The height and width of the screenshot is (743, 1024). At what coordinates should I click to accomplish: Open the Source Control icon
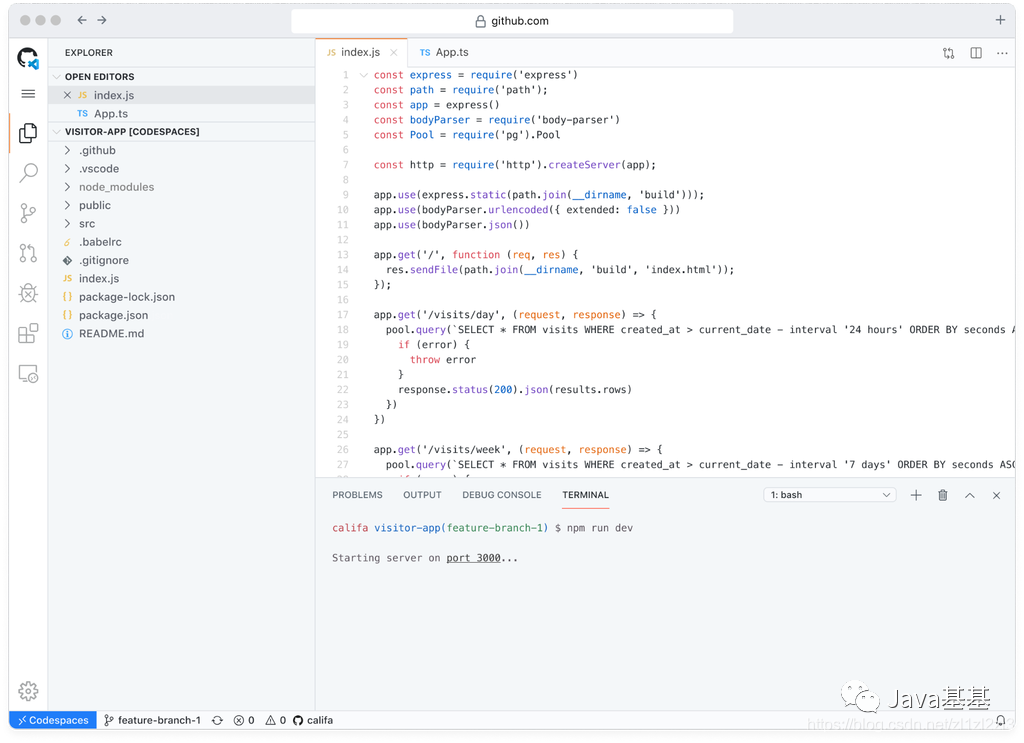click(28, 213)
